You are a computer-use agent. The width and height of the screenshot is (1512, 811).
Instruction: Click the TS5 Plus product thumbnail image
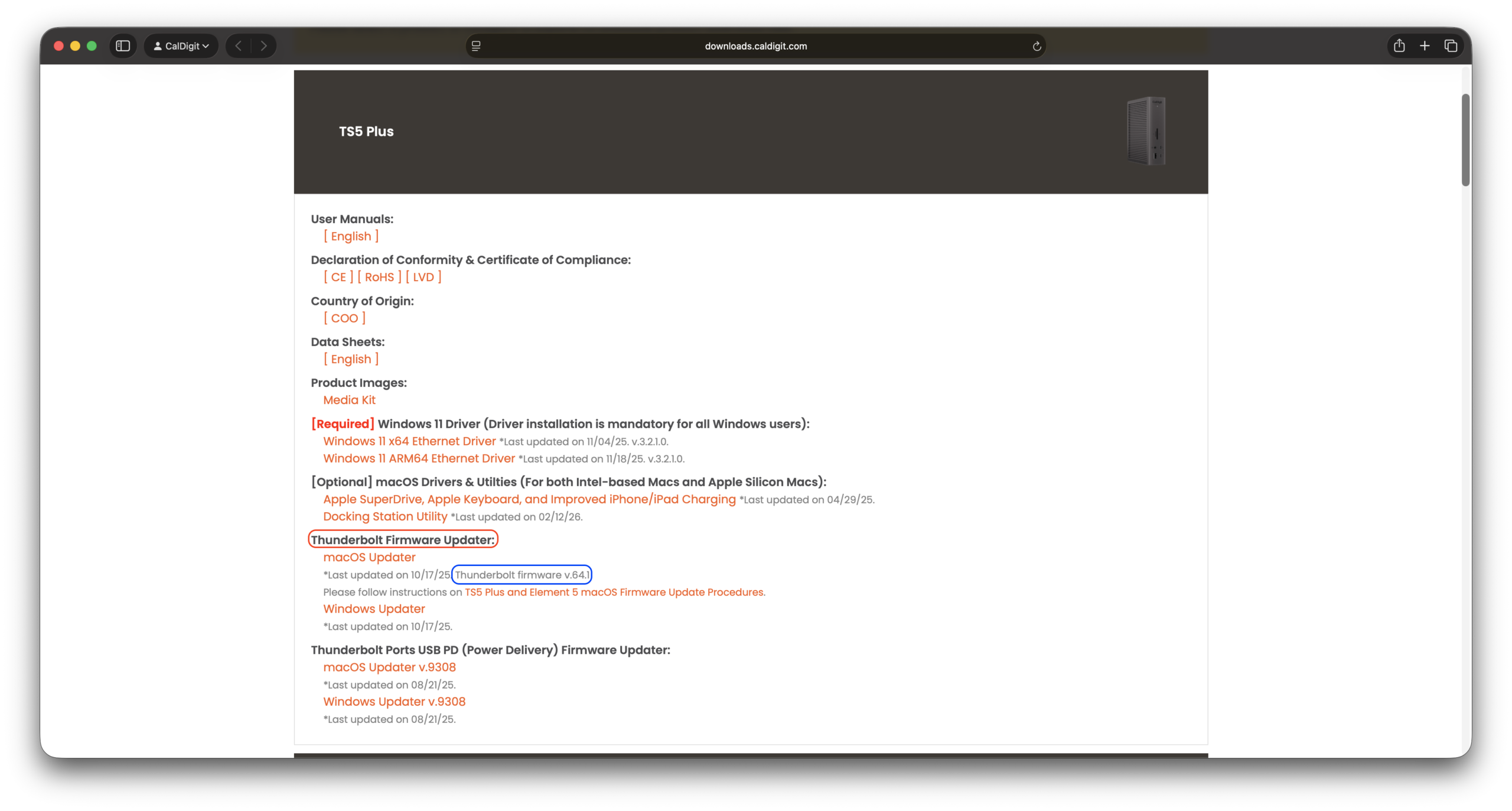click(1146, 131)
